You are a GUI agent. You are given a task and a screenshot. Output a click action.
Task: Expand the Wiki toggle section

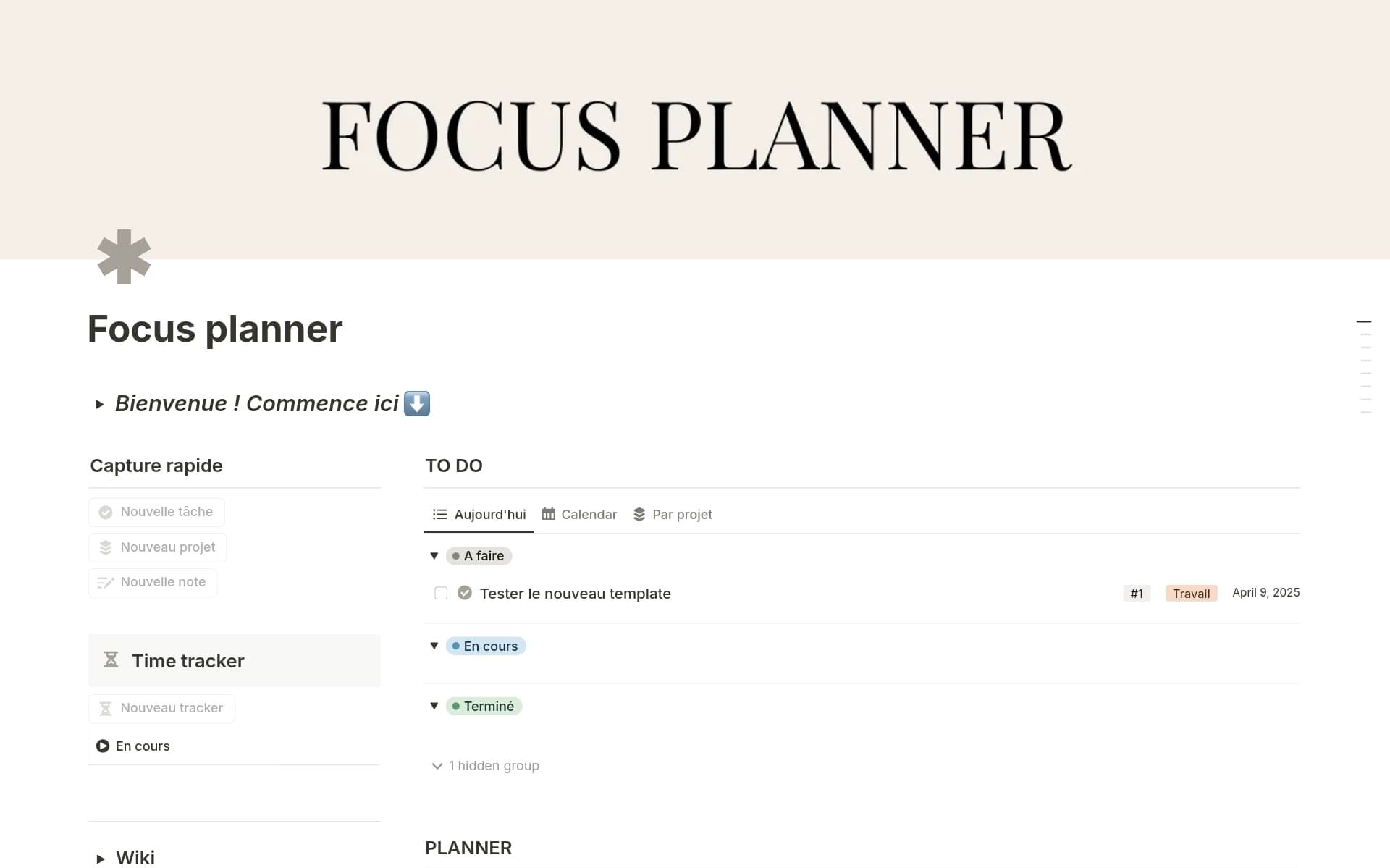click(x=101, y=859)
